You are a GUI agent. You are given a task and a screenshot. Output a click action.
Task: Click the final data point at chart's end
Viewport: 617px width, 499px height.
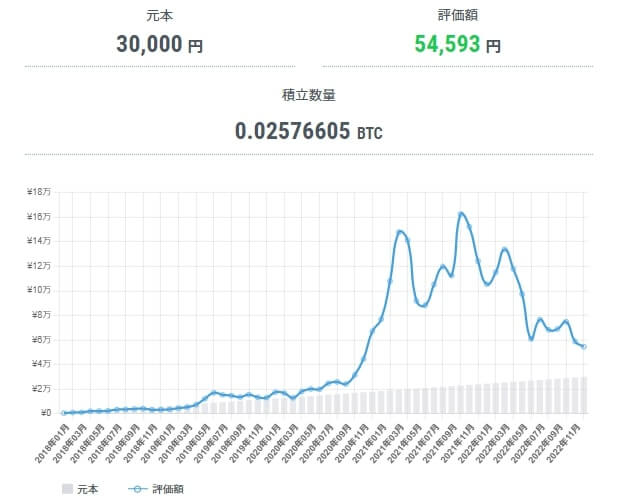tap(584, 347)
